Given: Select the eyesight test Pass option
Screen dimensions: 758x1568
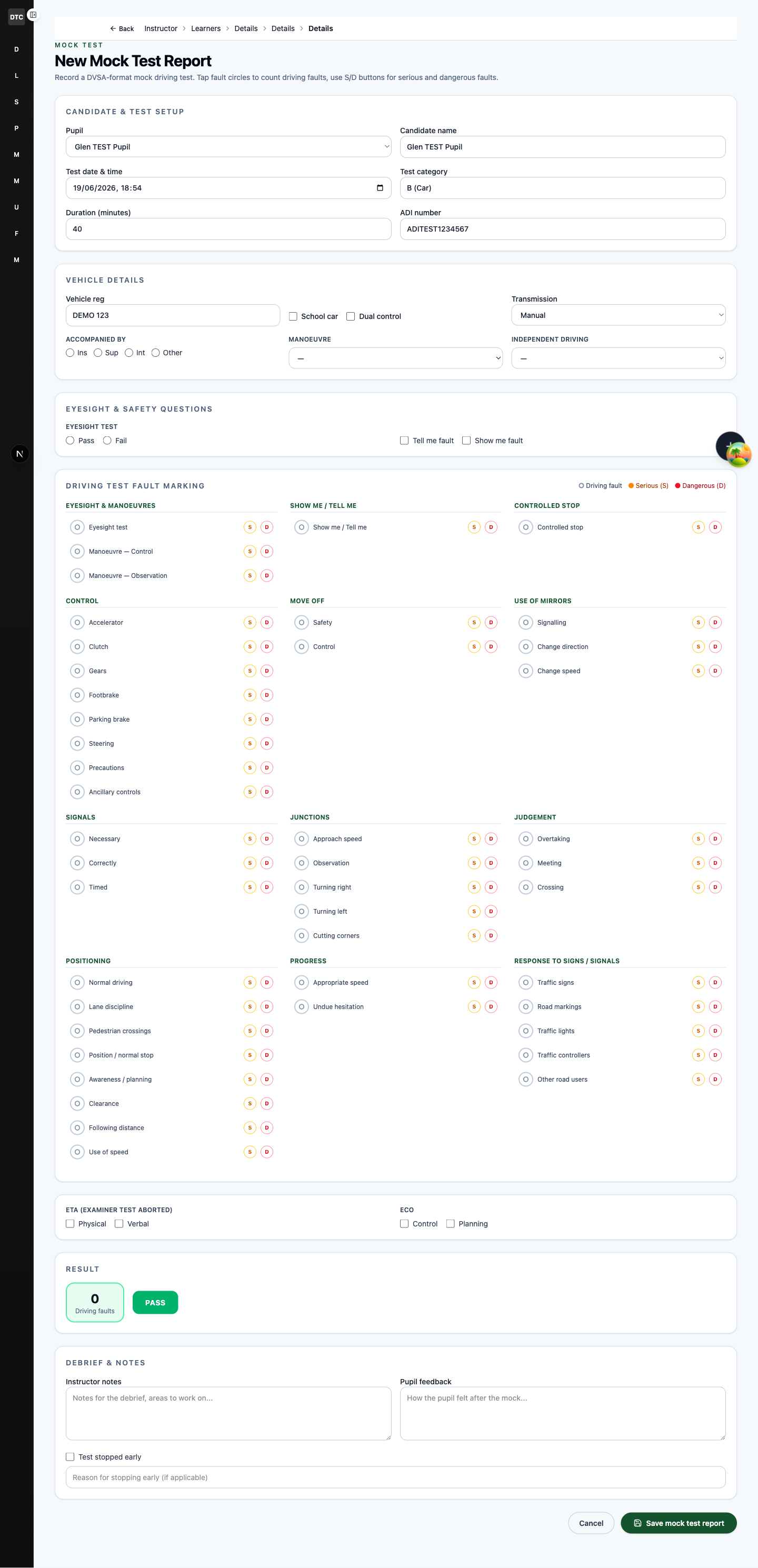Looking at the screenshot, I should click(x=70, y=441).
